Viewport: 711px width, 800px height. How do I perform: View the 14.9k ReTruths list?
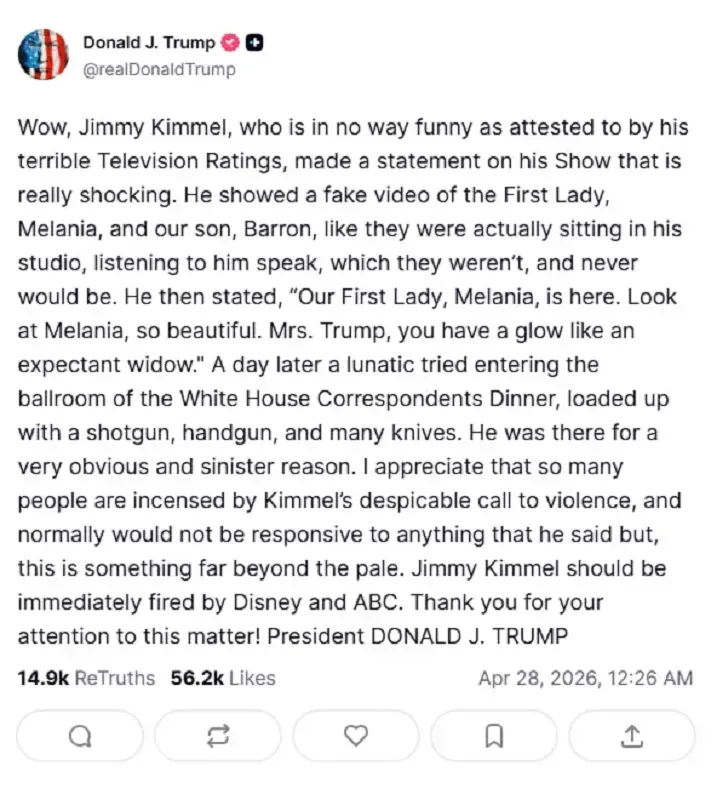pos(86,678)
